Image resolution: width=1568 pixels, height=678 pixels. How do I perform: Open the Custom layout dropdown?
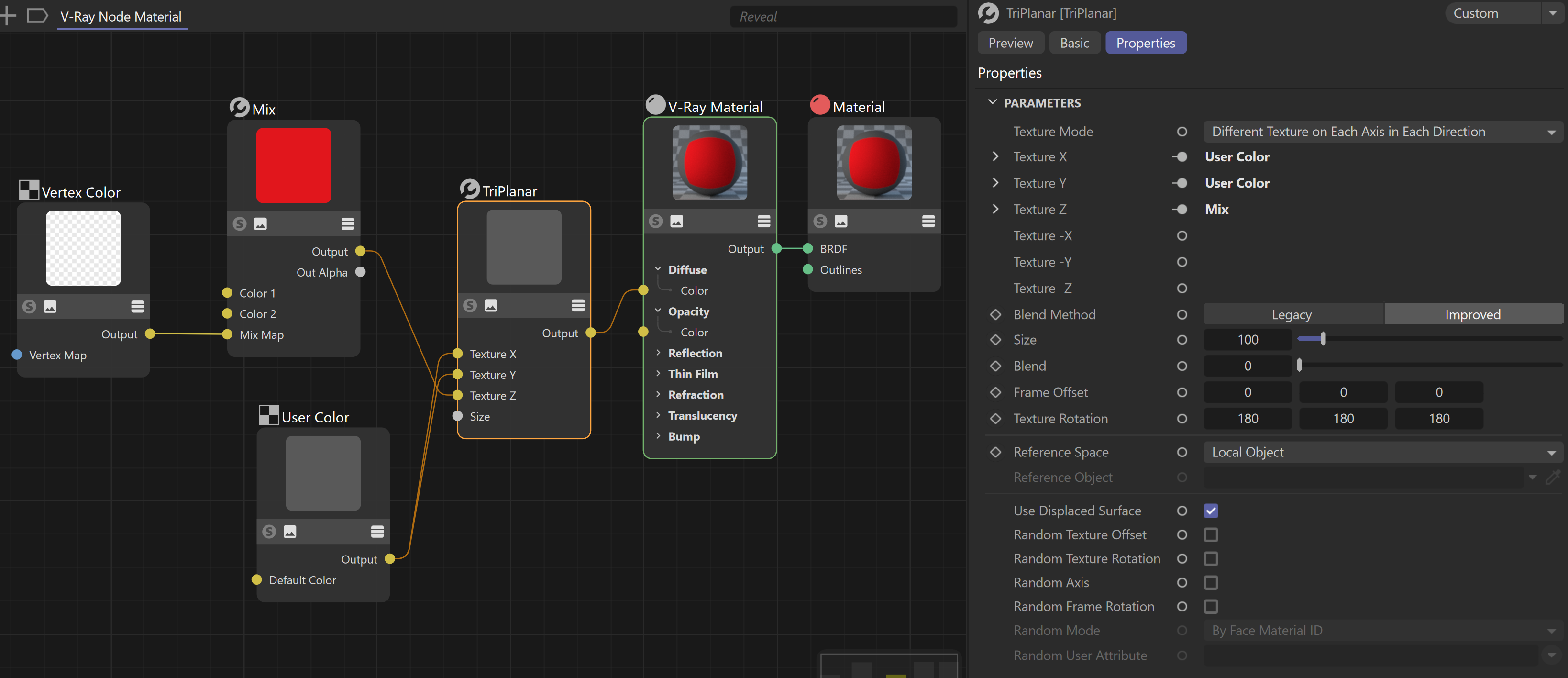pos(1505,13)
